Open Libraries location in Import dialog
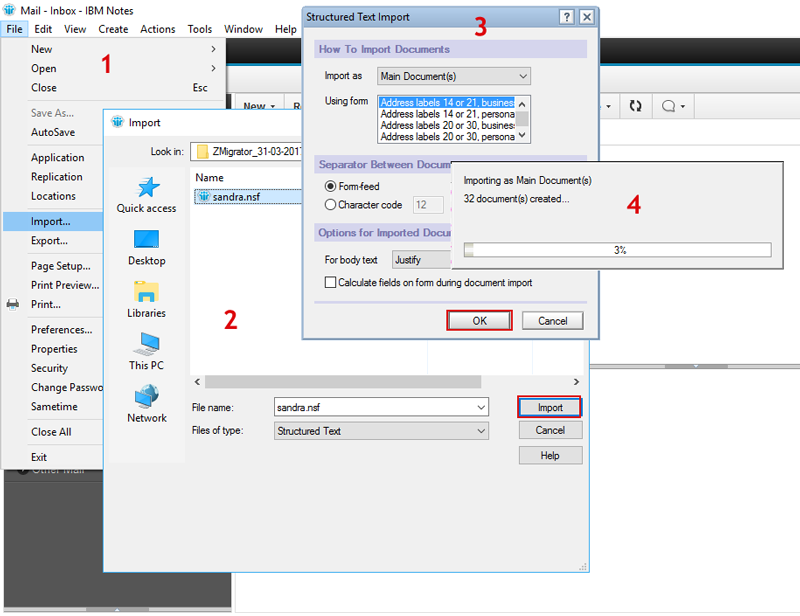800x616 pixels. pyautogui.click(x=146, y=300)
